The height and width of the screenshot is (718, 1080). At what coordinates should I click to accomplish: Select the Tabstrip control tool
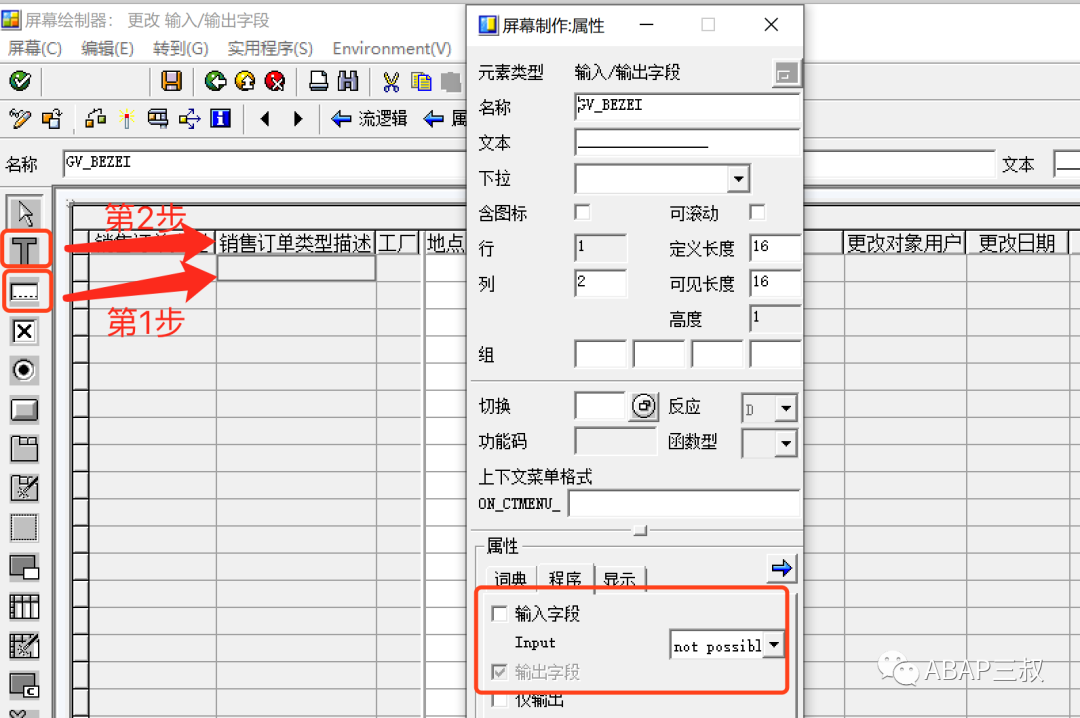click(24, 449)
